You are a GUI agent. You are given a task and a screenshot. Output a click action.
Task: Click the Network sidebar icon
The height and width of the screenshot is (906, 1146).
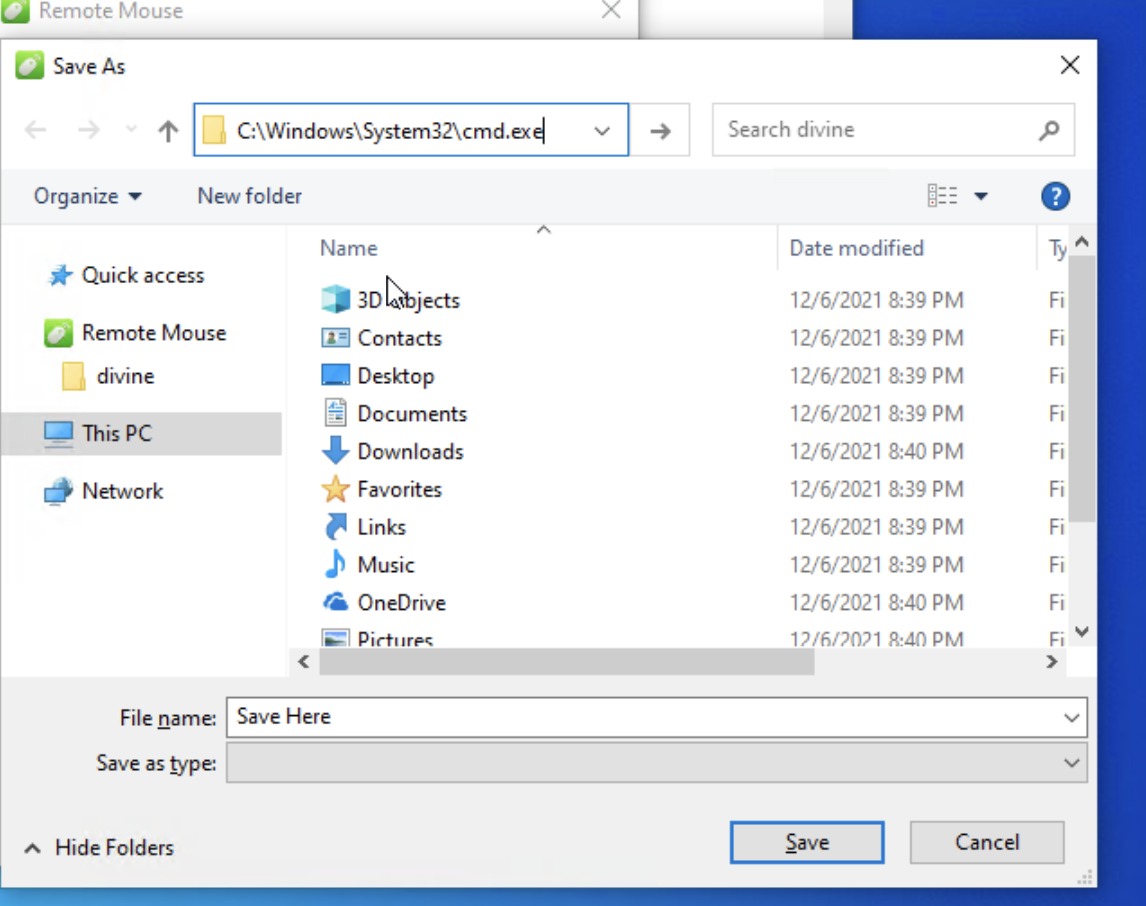[x=58, y=491]
